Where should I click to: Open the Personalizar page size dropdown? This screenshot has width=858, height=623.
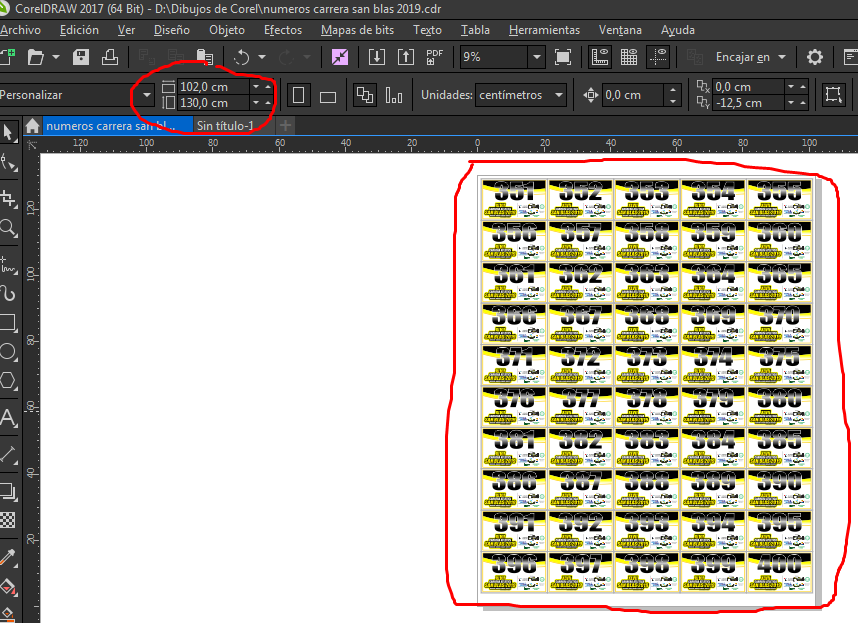coord(147,95)
